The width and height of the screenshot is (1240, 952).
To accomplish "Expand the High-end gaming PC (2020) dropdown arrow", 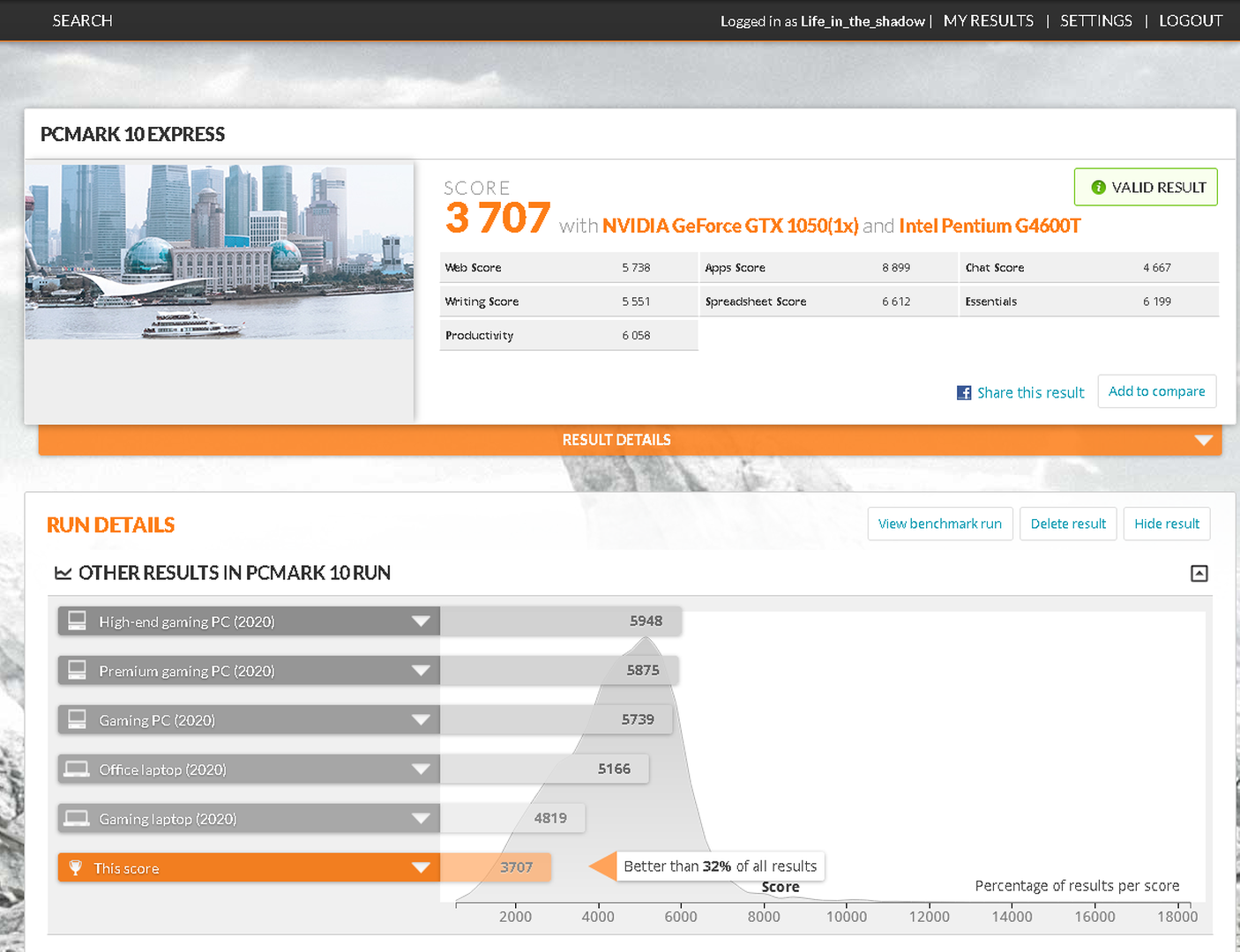I will 421,621.
